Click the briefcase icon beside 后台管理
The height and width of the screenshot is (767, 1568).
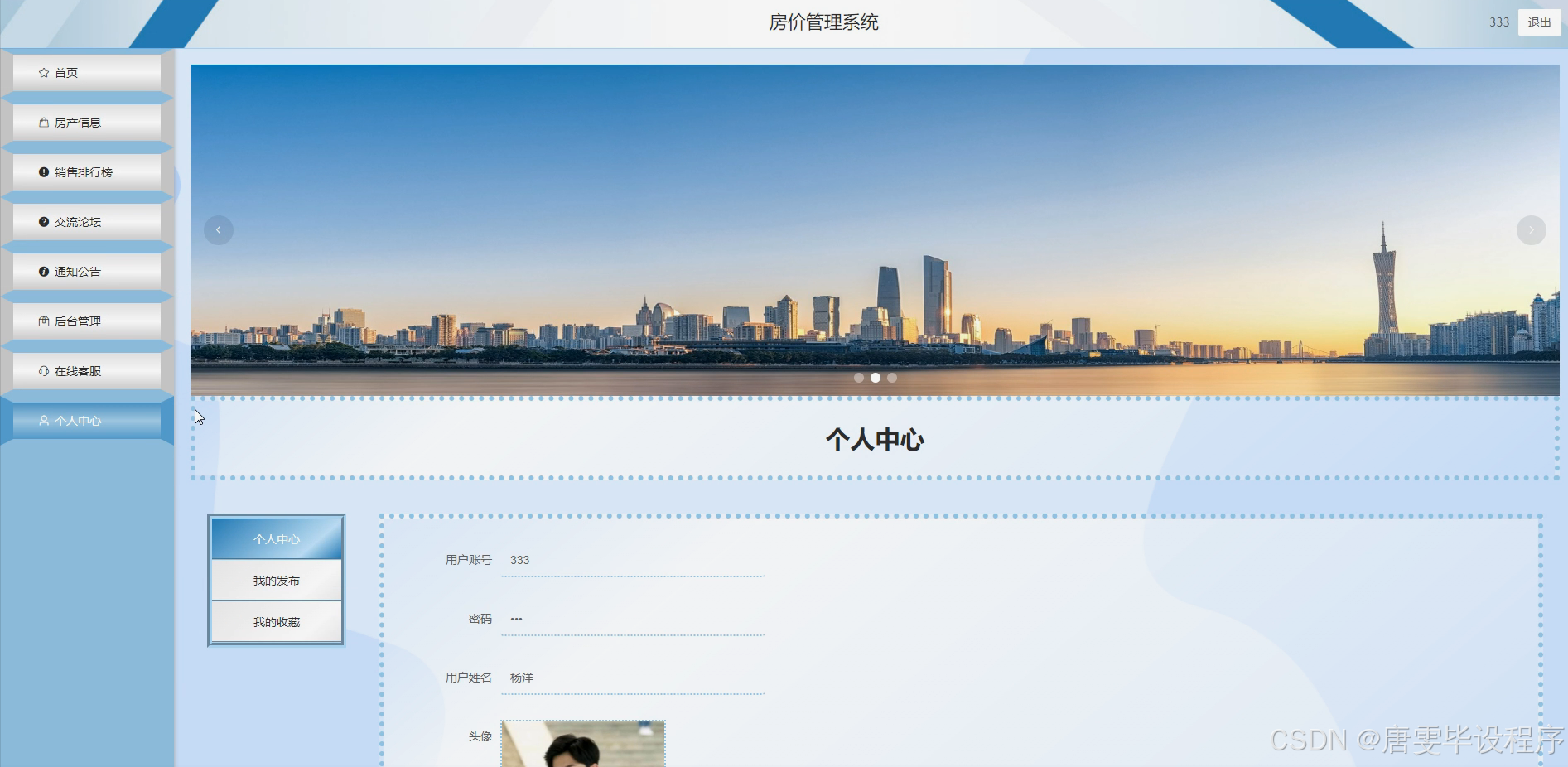point(44,321)
